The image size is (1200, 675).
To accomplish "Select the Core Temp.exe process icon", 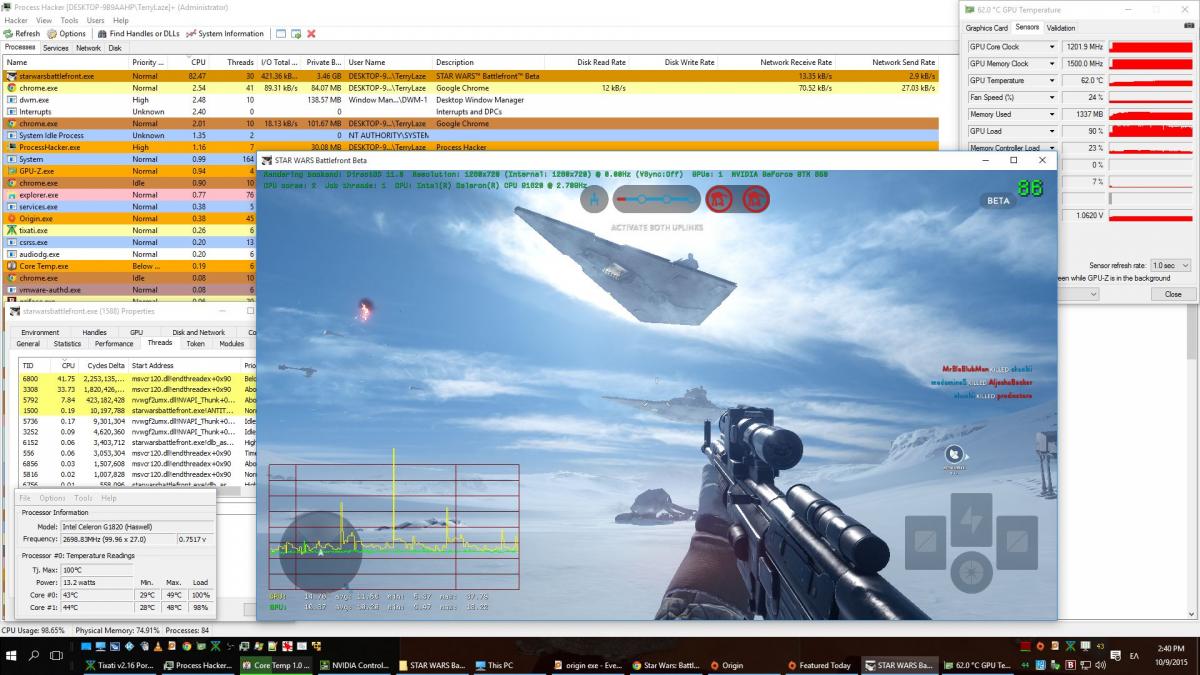I will 12,266.
